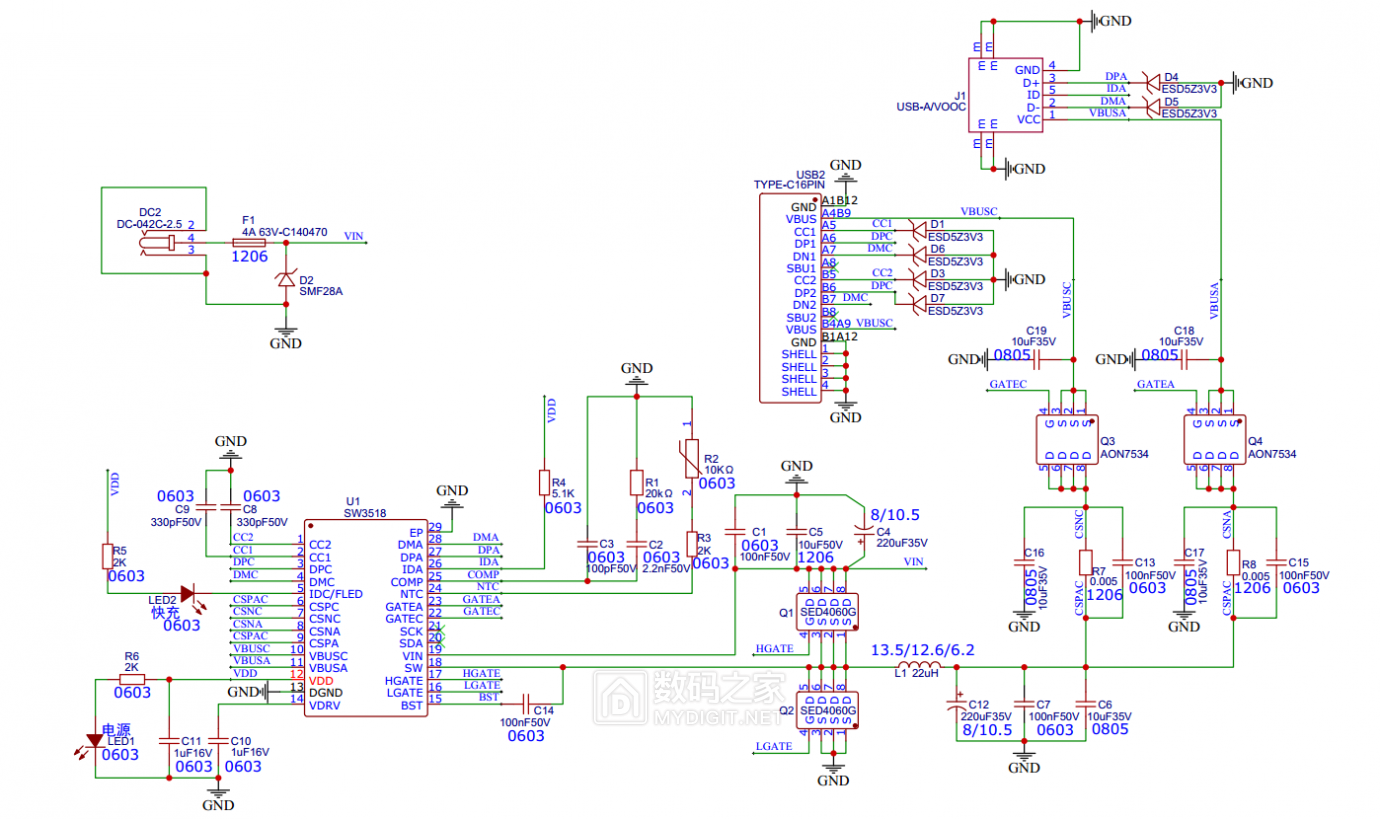
Task: Click the C18 capacitor symbol
Action: coord(1184,359)
